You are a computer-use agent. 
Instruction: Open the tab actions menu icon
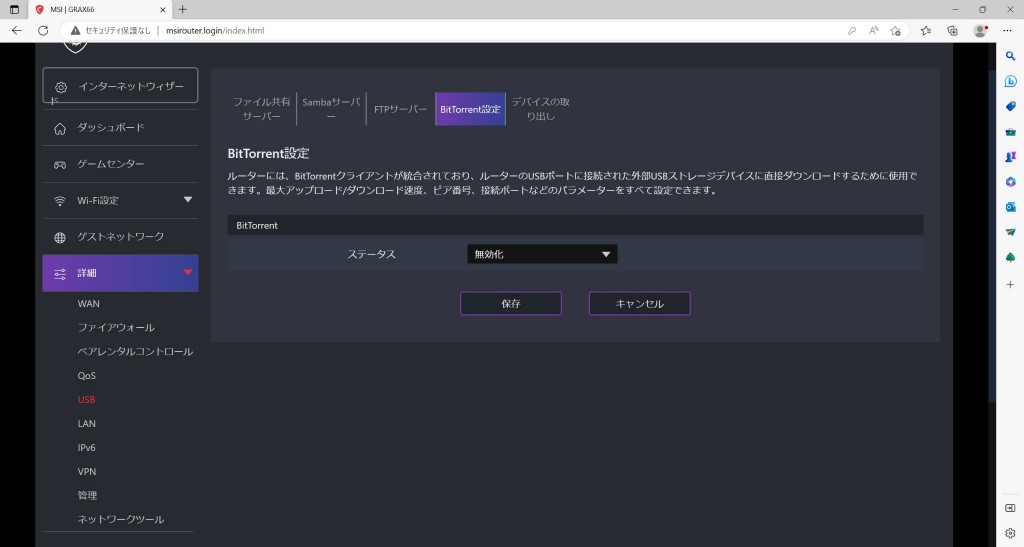14,10
